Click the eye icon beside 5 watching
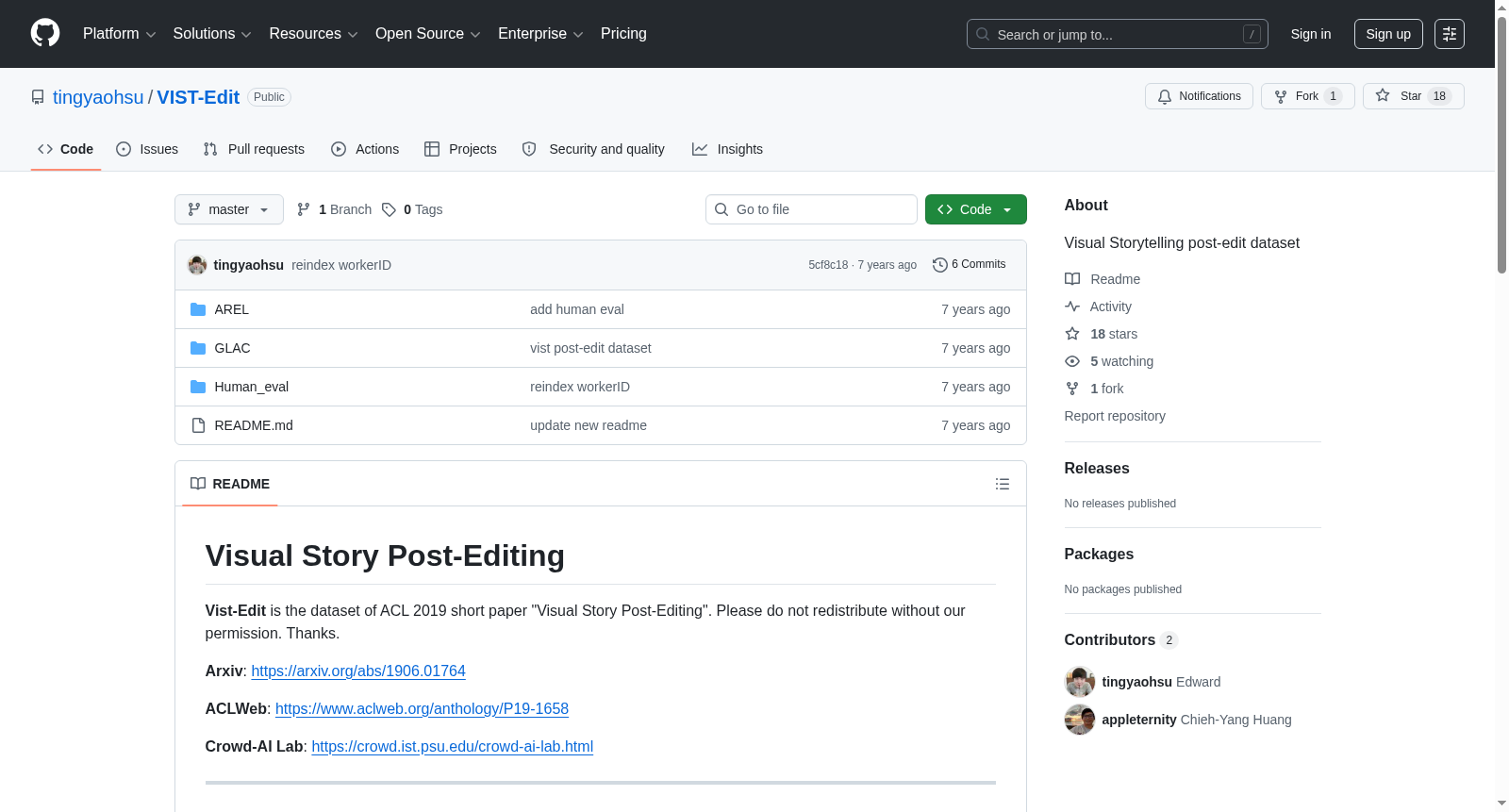This screenshot has height=812, width=1509. point(1072,361)
